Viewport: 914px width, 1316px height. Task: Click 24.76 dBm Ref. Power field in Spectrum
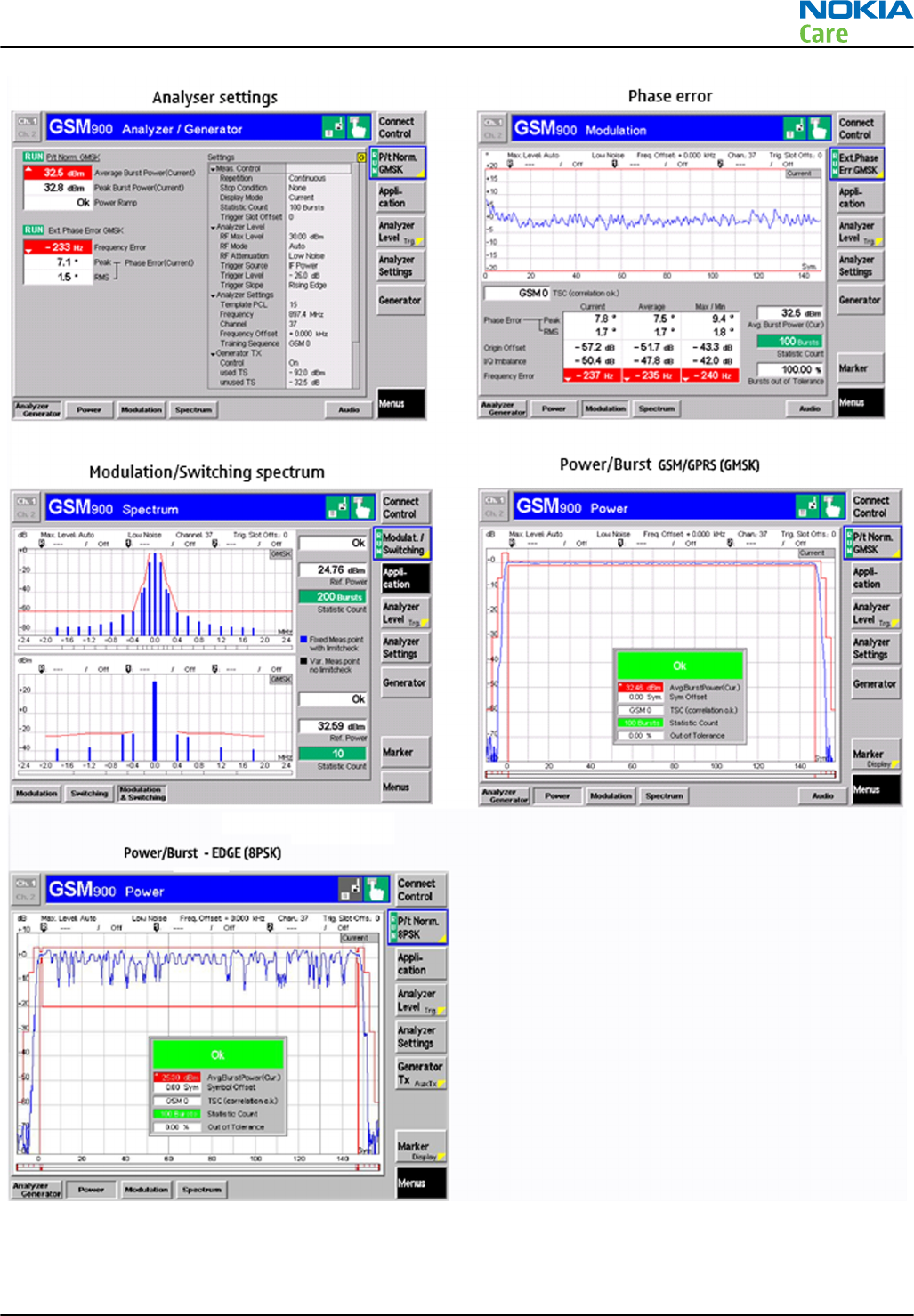coord(333,569)
